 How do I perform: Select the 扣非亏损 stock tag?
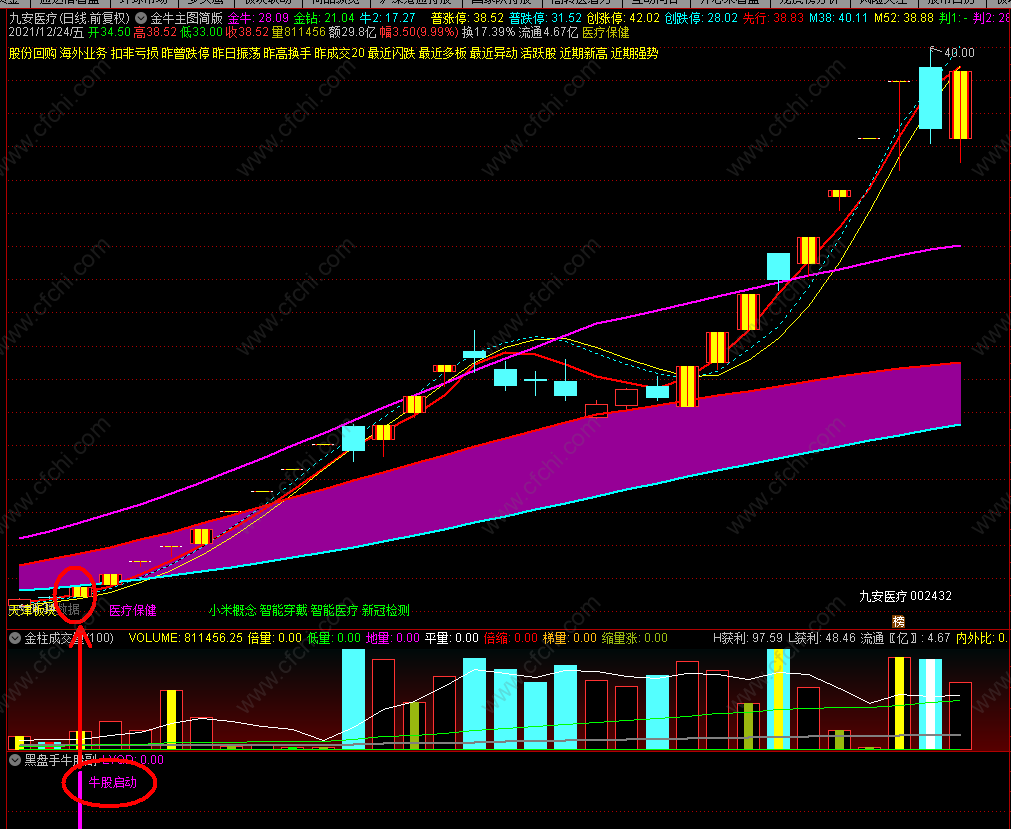point(135,54)
